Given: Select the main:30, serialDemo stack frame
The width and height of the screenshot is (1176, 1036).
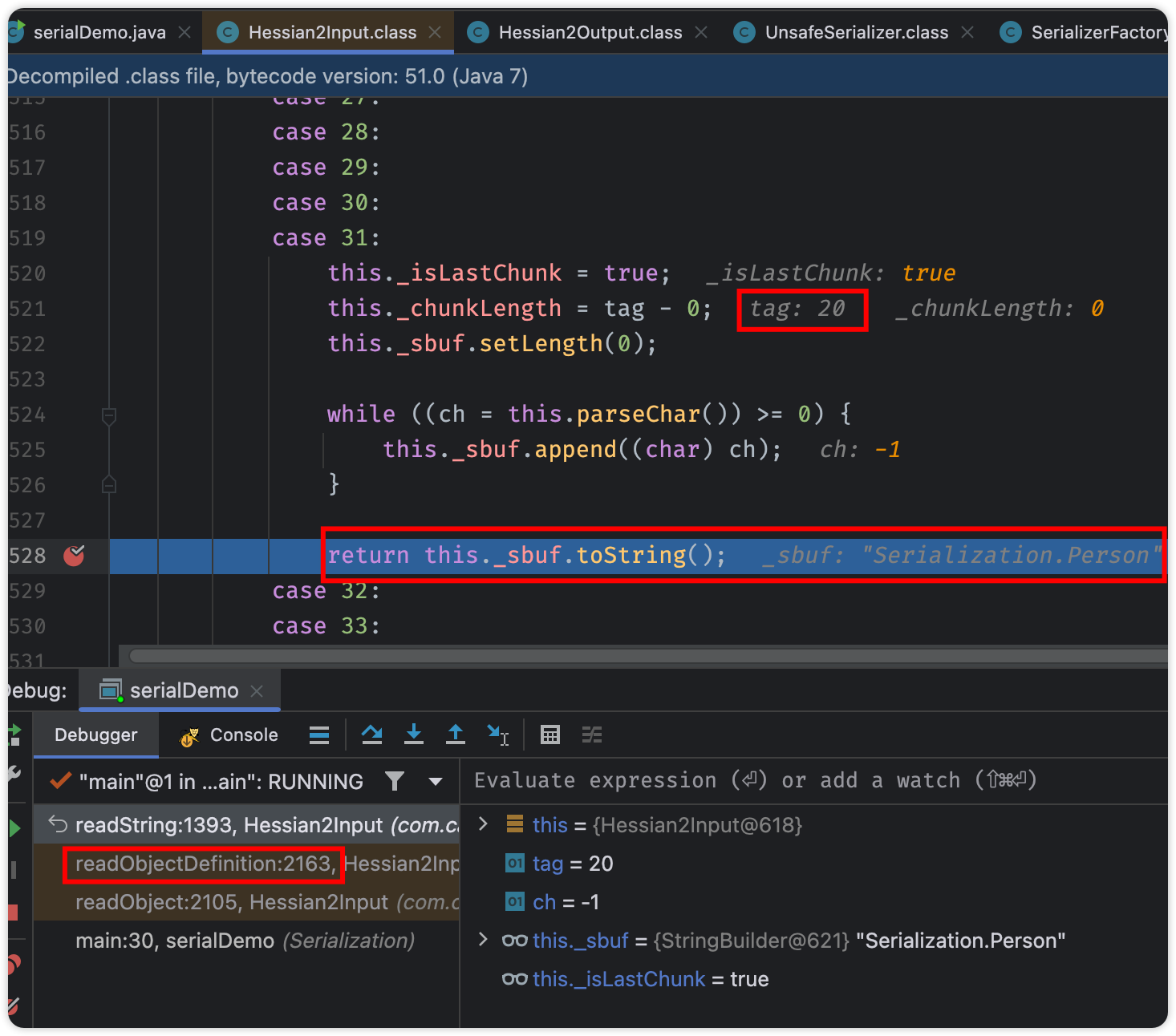Looking at the screenshot, I should 247,941.
